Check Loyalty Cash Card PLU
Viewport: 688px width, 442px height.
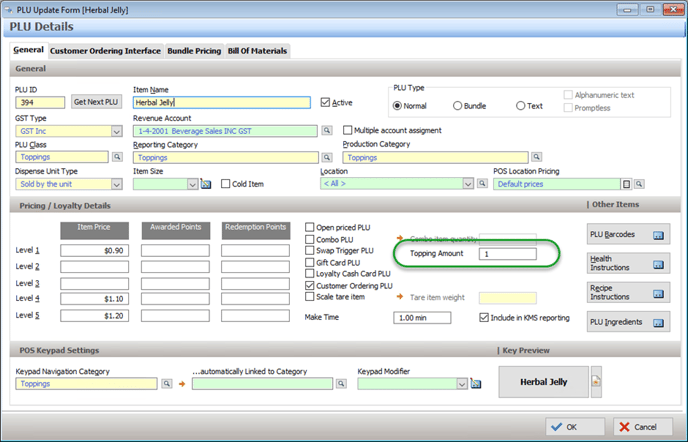309,273
